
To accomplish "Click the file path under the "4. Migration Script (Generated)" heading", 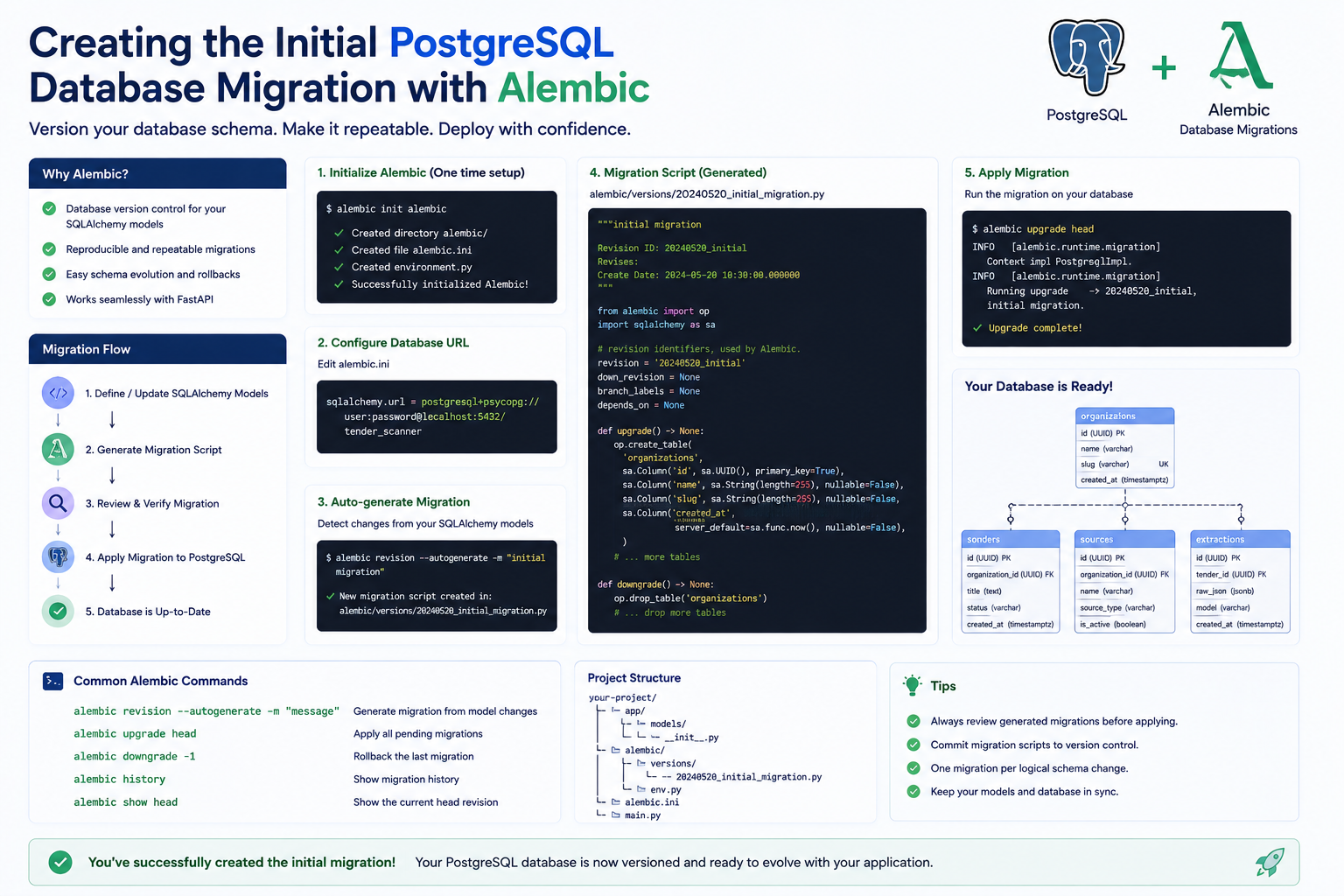I will coord(707,194).
